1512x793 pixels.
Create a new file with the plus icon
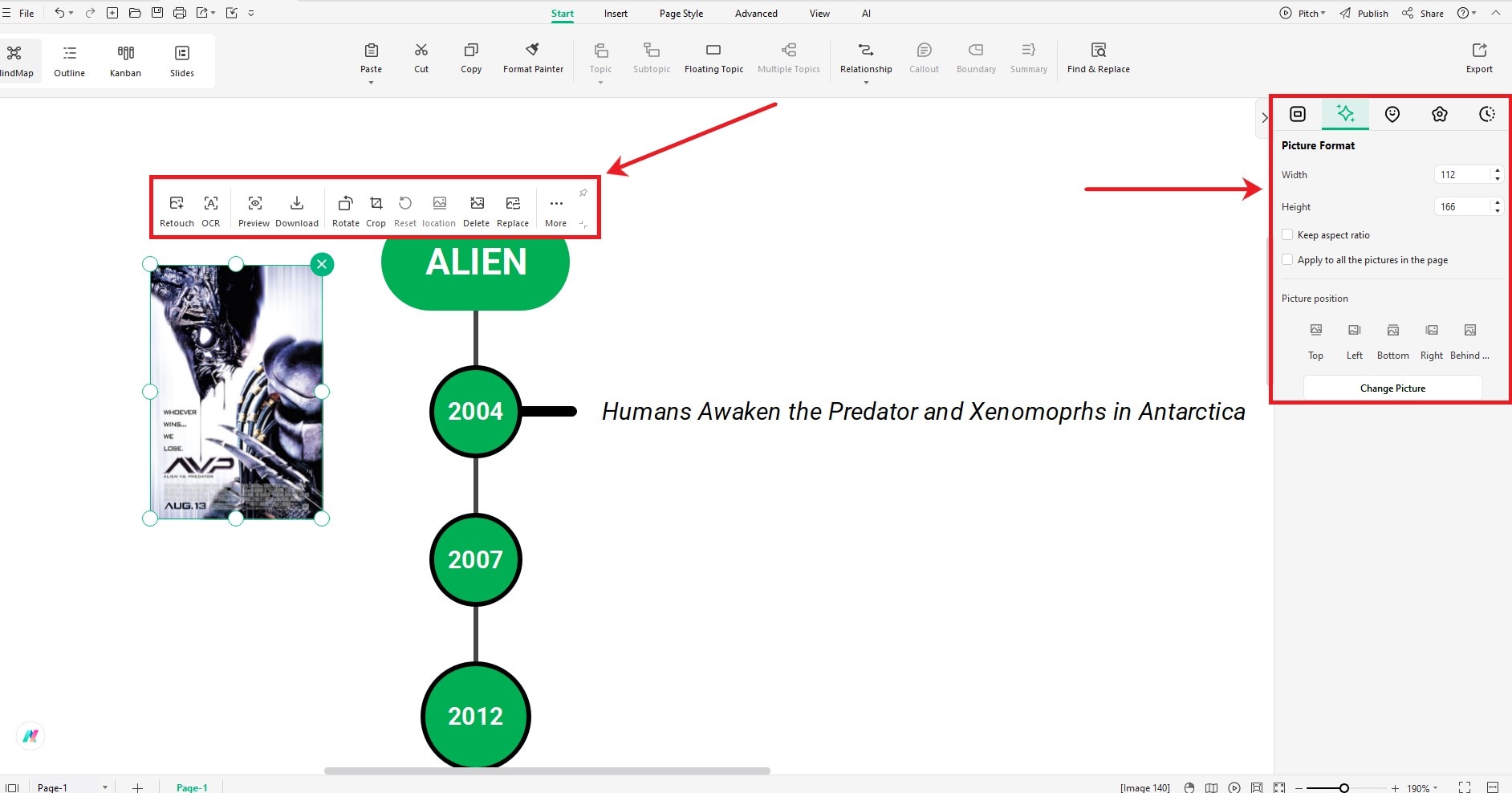coord(112,13)
